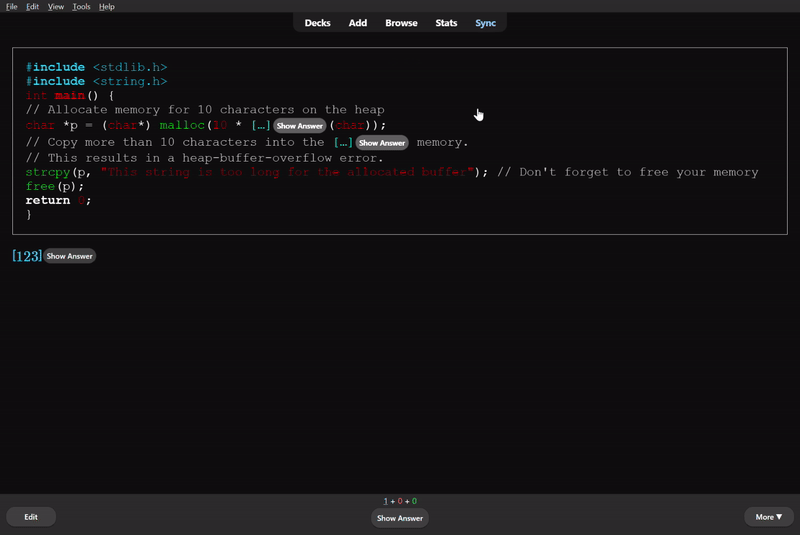Click '#include <stdlib.h>' line
Viewport: 800px width, 535px height.
96,67
